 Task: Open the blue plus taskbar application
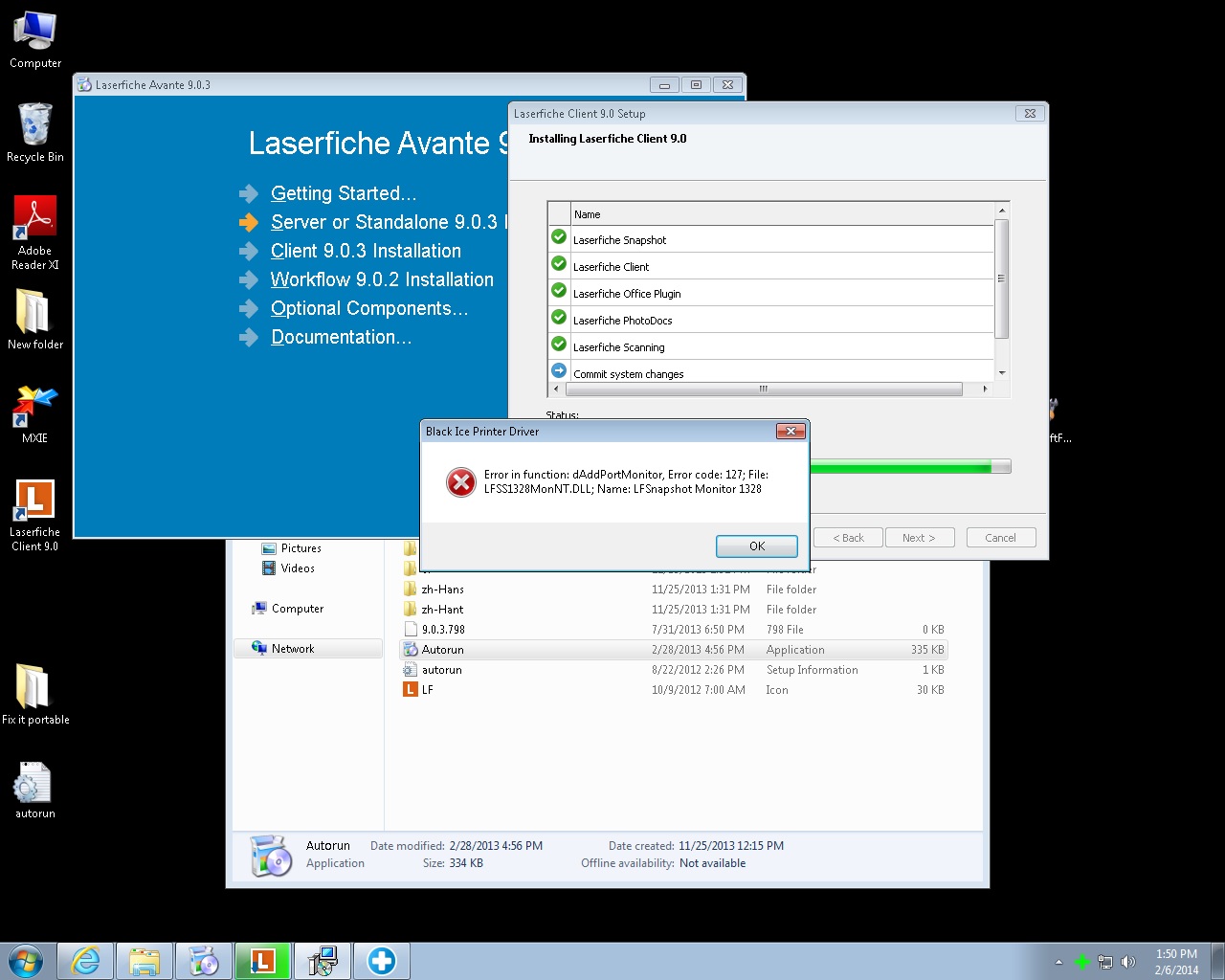(x=382, y=961)
